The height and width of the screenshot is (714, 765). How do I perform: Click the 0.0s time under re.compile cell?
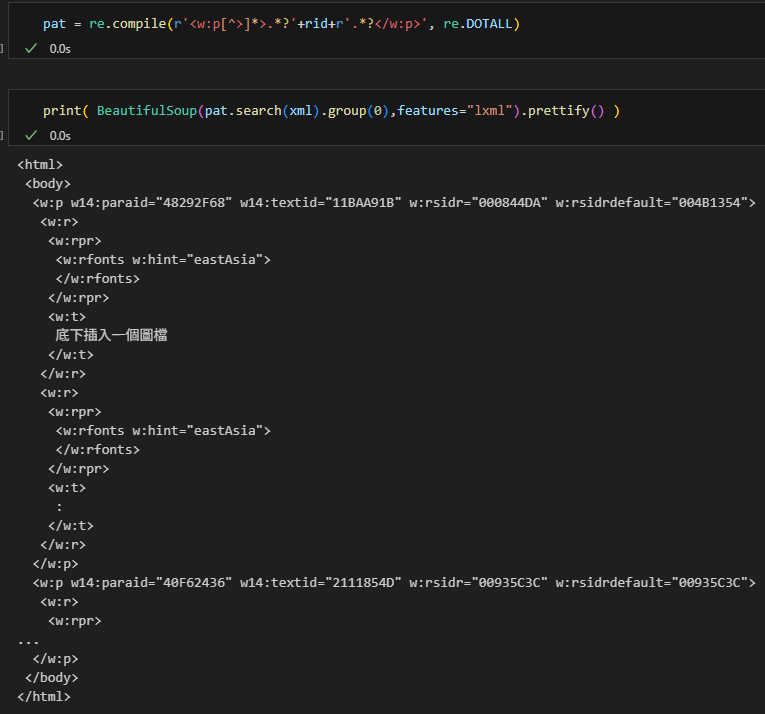(x=60, y=49)
